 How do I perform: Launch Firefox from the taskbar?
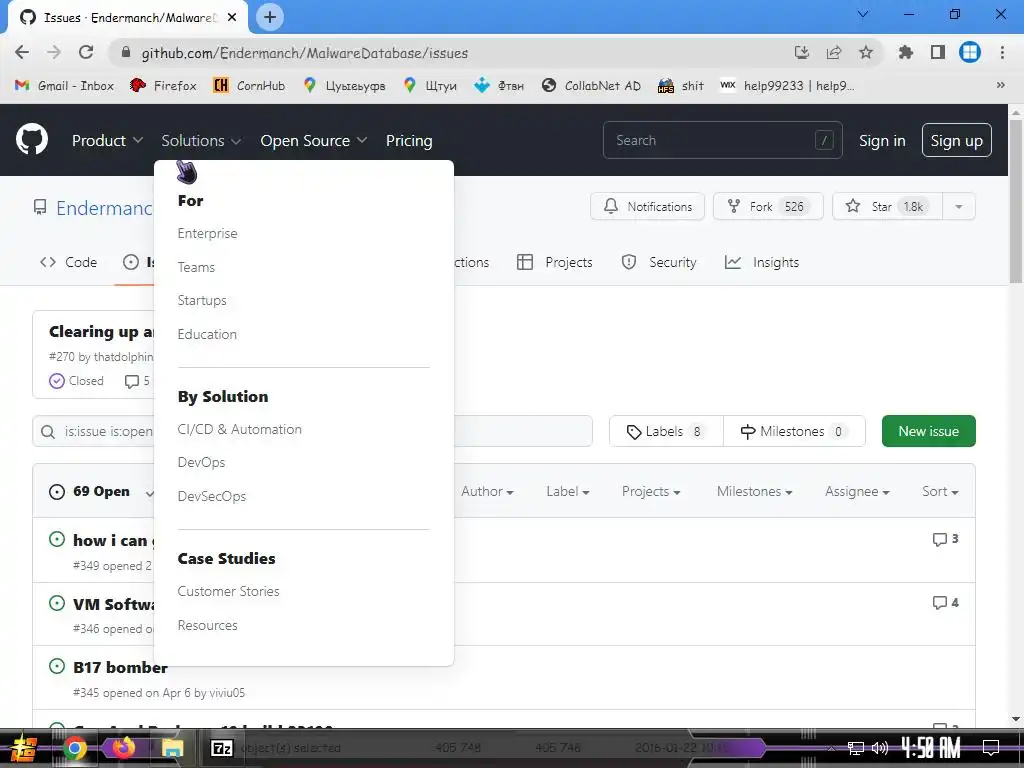pyautogui.click(x=123, y=748)
